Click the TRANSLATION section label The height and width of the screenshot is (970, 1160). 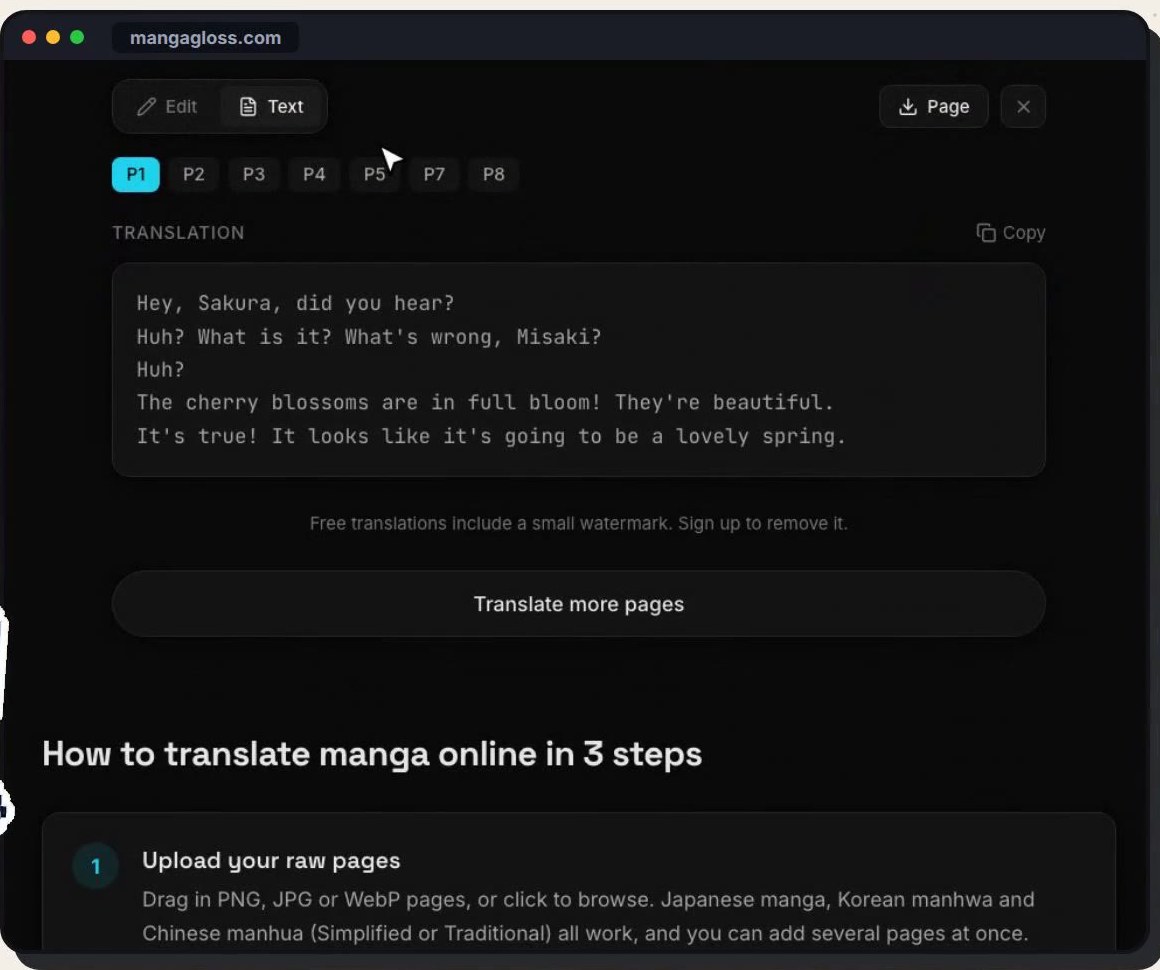178,233
